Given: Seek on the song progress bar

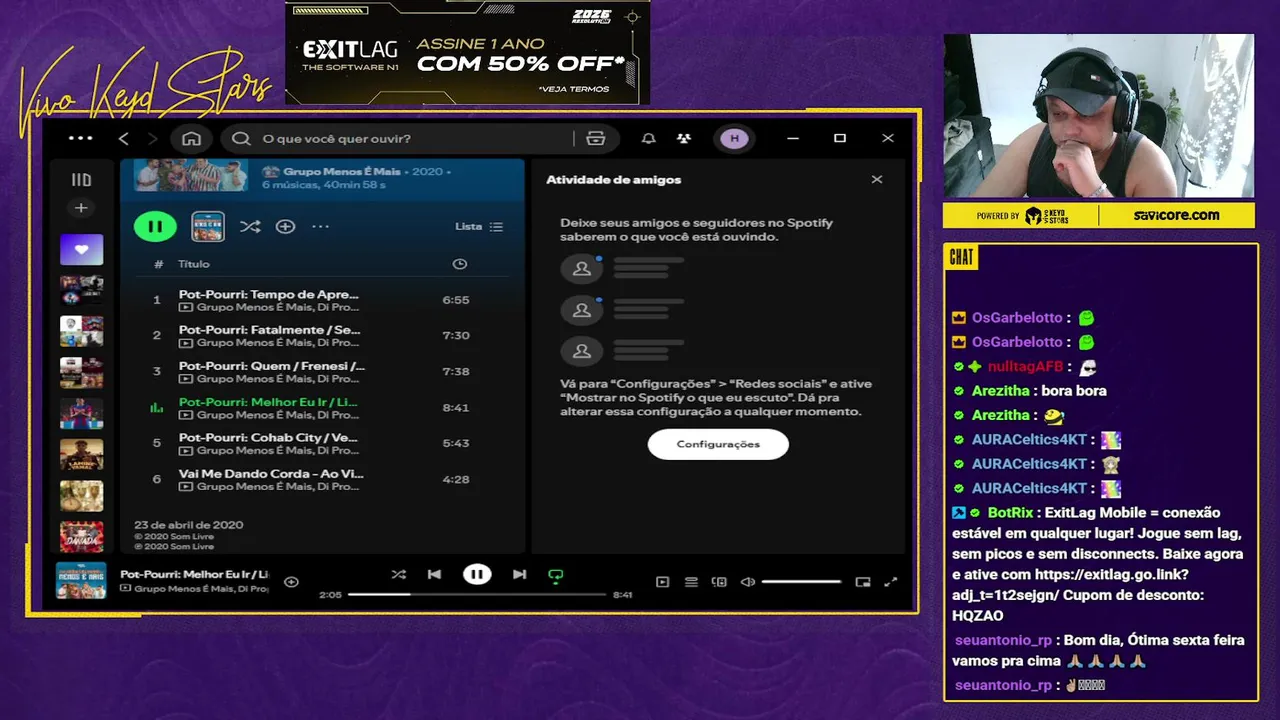Looking at the screenshot, I should tap(477, 594).
